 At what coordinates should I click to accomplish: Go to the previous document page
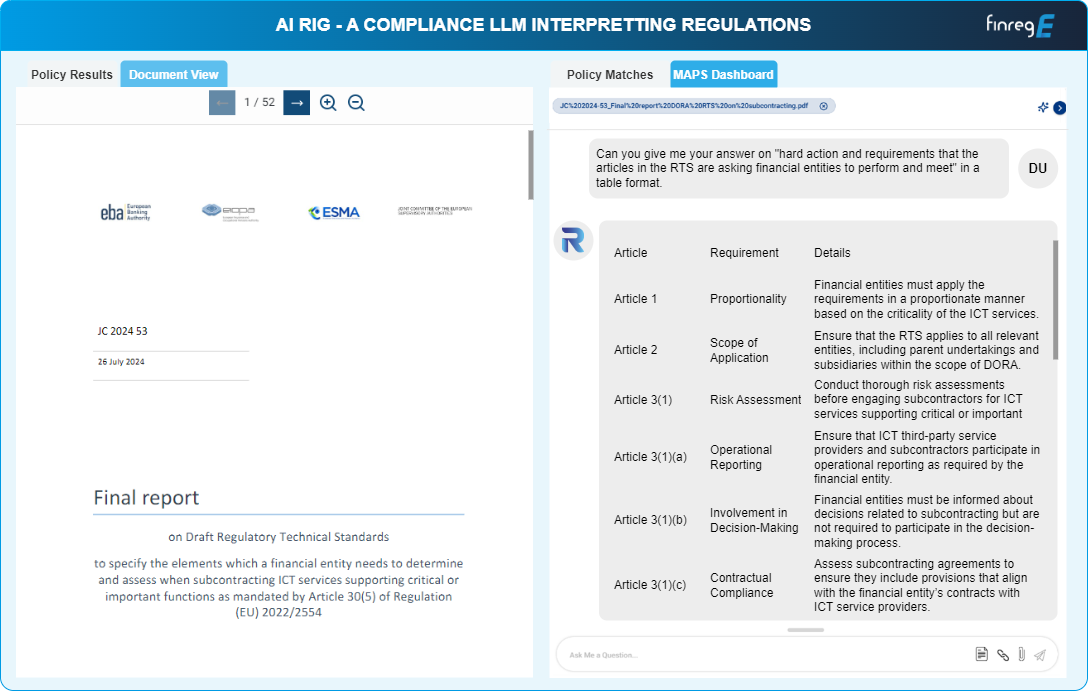tap(222, 103)
